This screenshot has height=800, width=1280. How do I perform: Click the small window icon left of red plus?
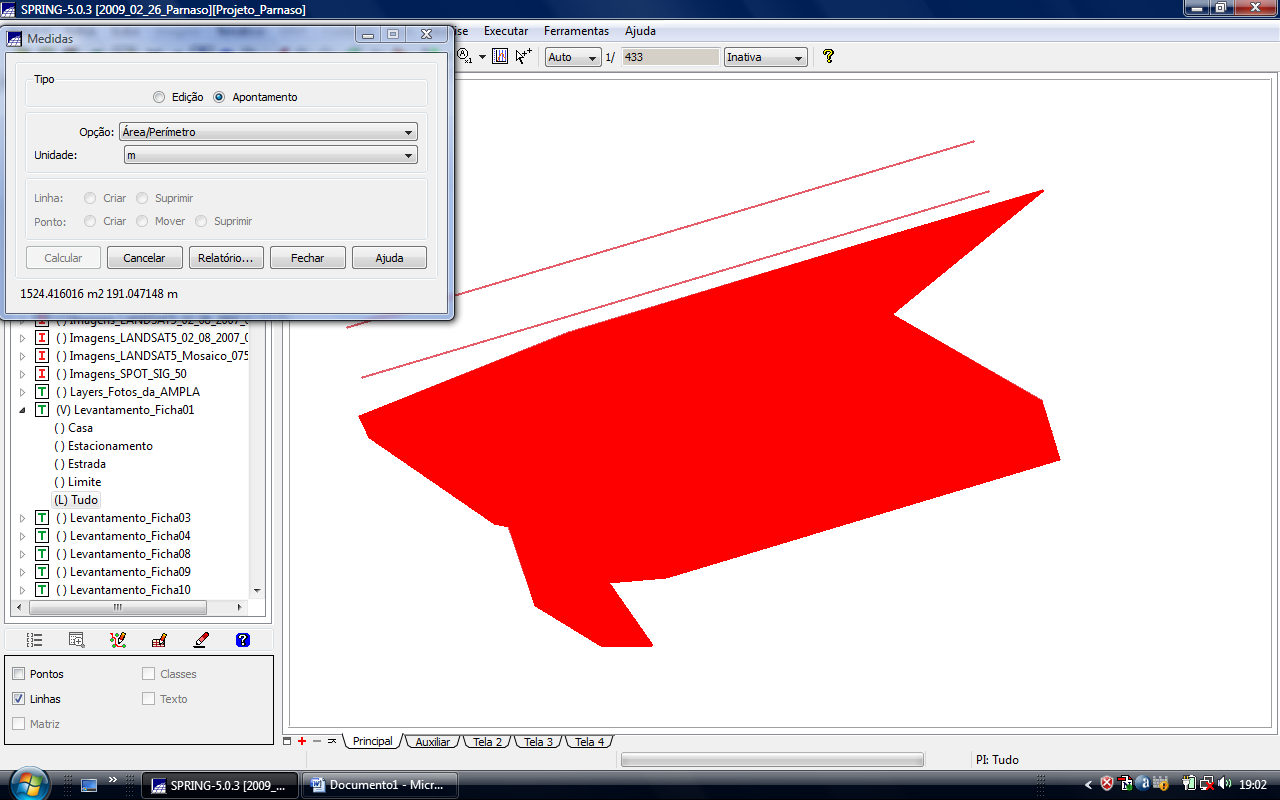pyautogui.click(x=288, y=741)
